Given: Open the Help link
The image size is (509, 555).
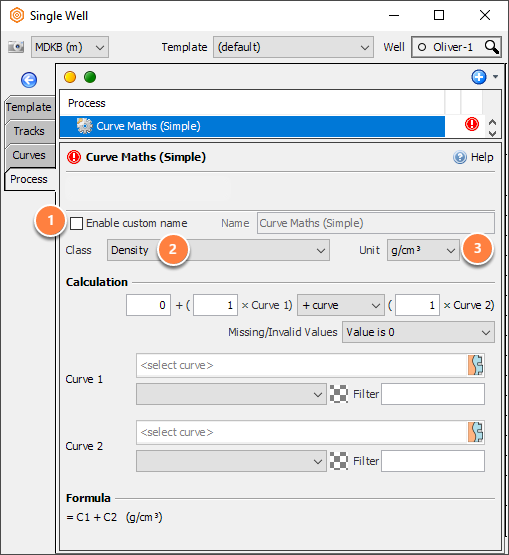Looking at the screenshot, I should click(473, 157).
